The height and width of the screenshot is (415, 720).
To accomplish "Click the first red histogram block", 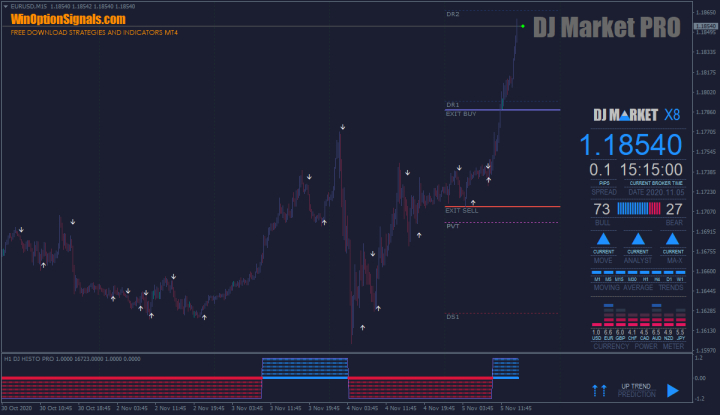I will (x=131, y=388).
